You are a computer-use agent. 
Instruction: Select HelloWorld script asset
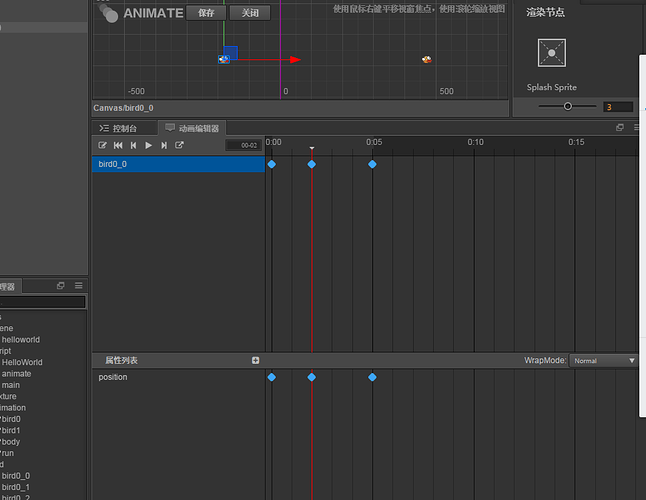coord(22,362)
